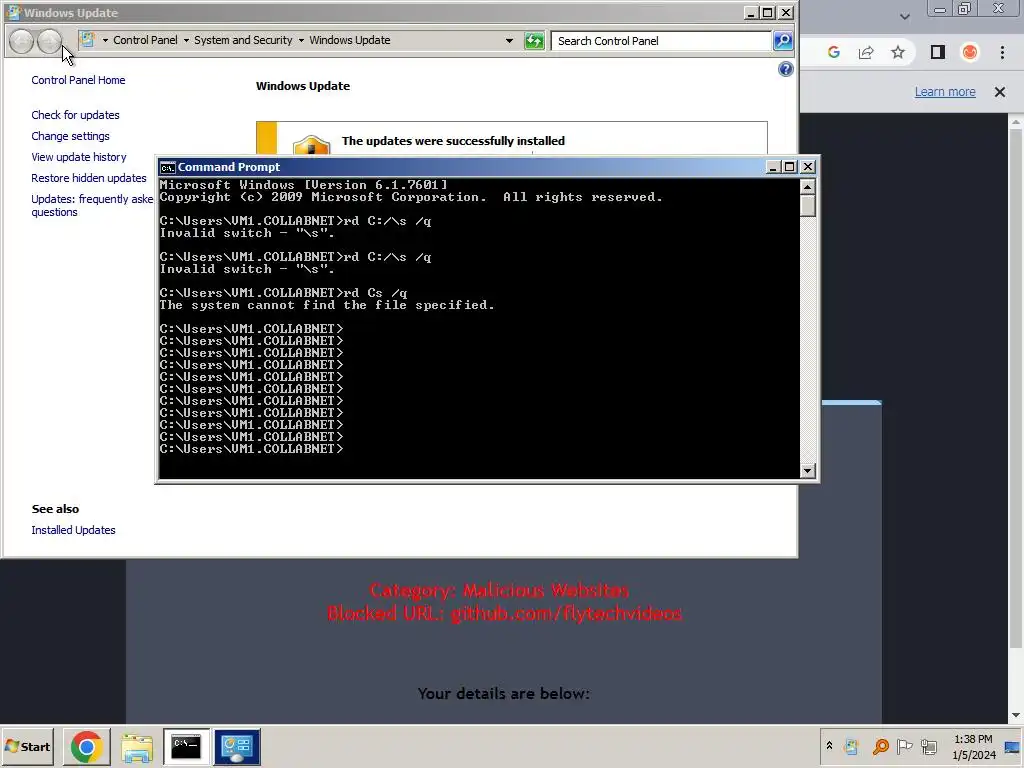Open View update history link
1024x768 pixels.
click(x=79, y=157)
